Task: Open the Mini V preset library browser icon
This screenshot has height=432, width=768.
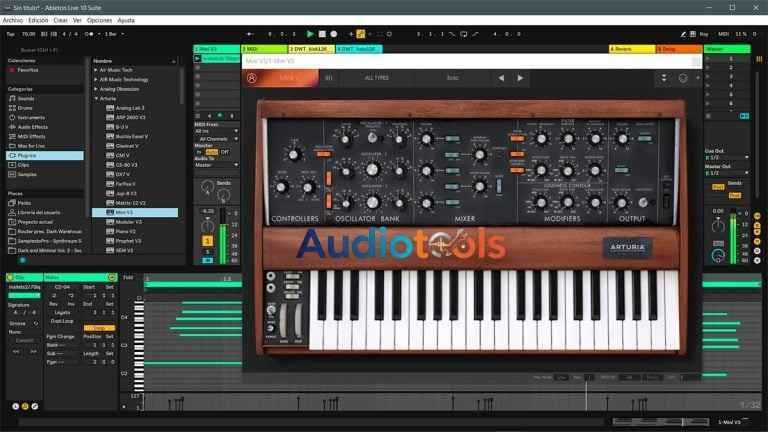Action: (329, 78)
